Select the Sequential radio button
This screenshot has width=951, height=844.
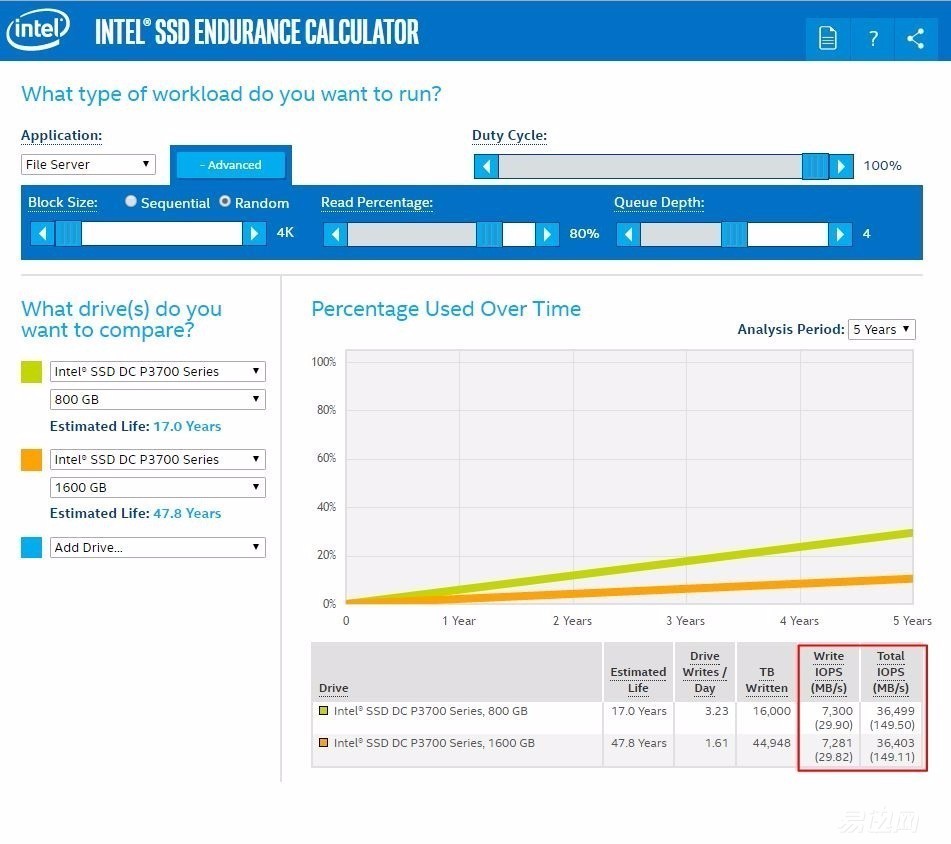tap(130, 201)
